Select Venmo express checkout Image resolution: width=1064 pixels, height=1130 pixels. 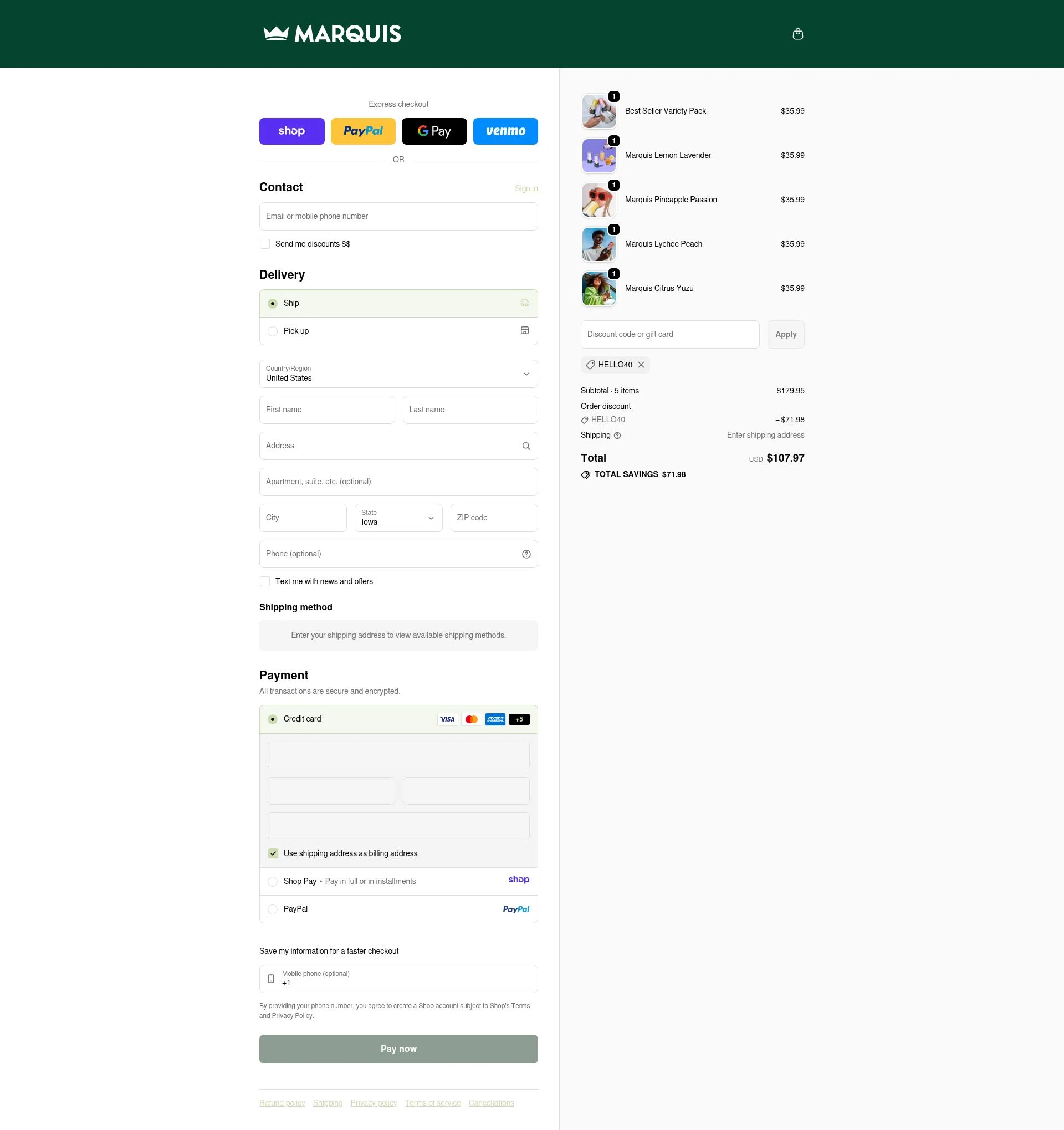(x=505, y=131)
